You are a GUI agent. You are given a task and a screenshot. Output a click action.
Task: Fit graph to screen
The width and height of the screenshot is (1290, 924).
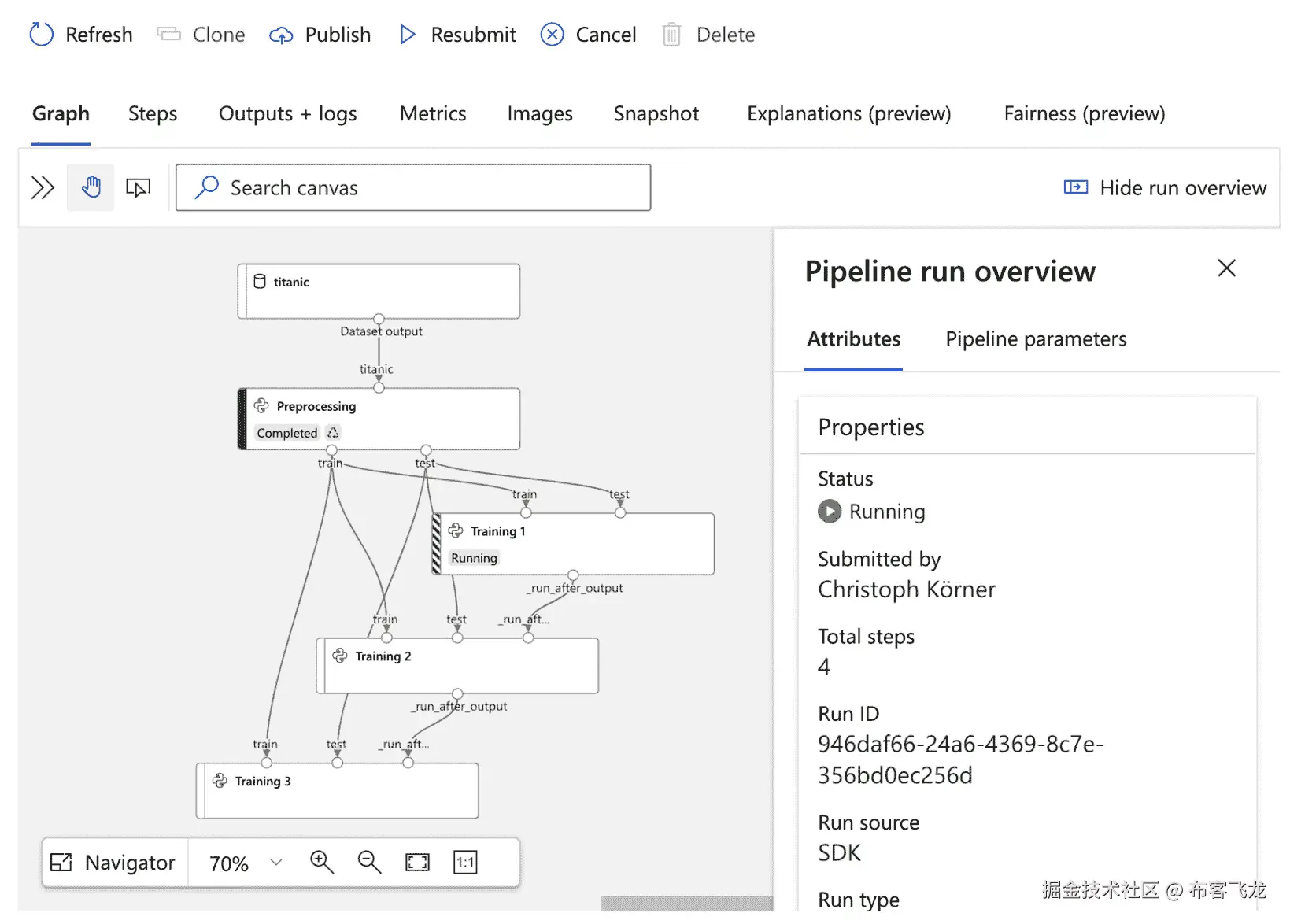tap(417, 863)
